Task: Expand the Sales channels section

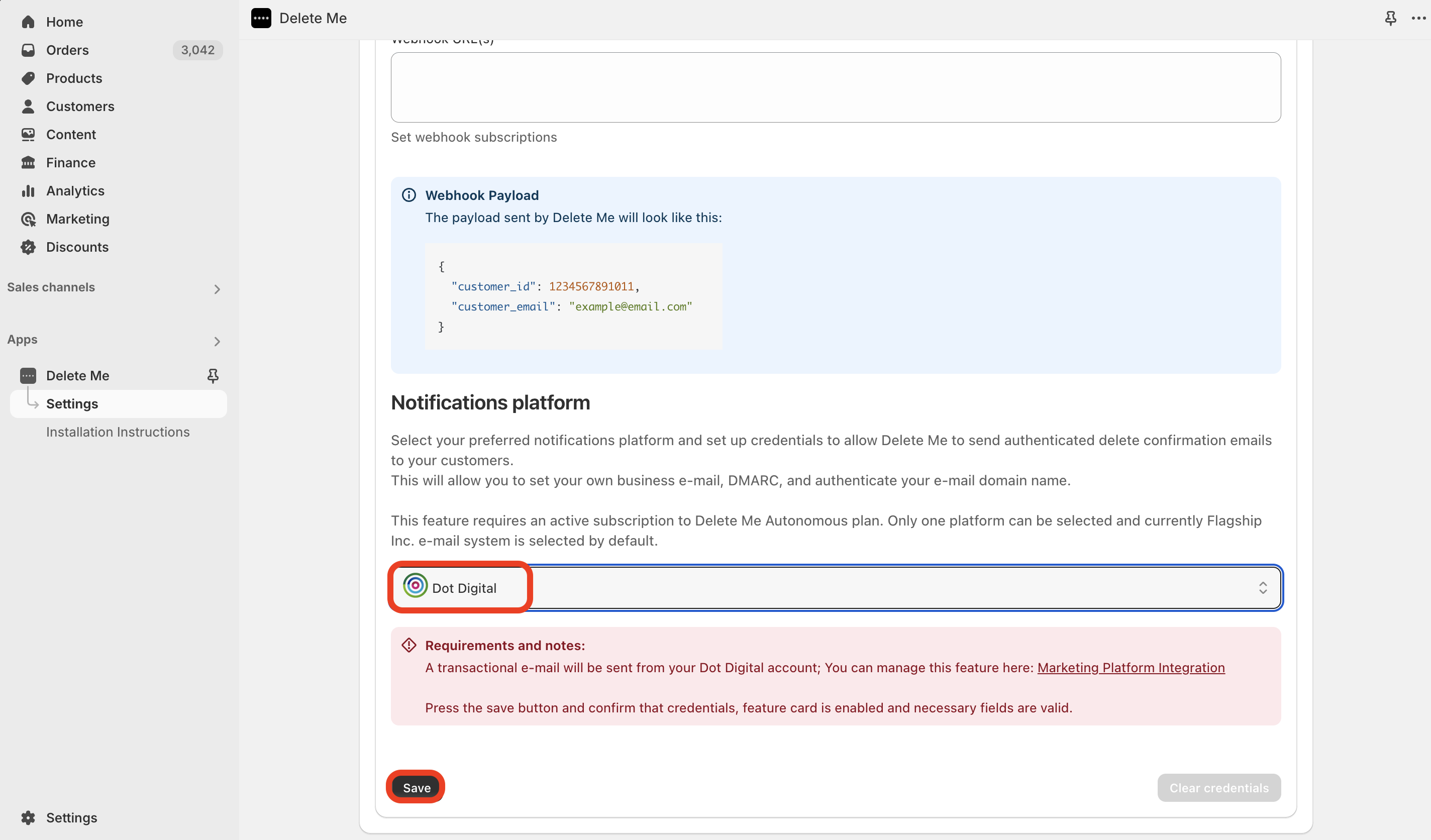Action: (217, 289)
